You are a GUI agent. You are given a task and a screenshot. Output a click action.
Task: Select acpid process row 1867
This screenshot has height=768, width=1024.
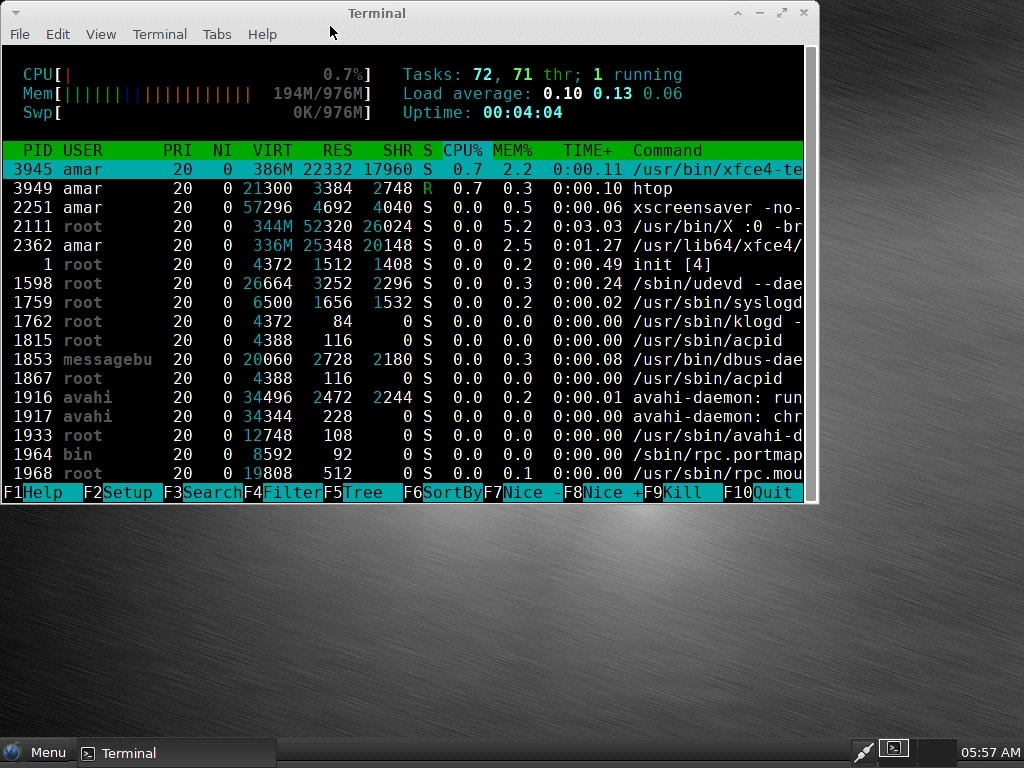pos(403,378)
